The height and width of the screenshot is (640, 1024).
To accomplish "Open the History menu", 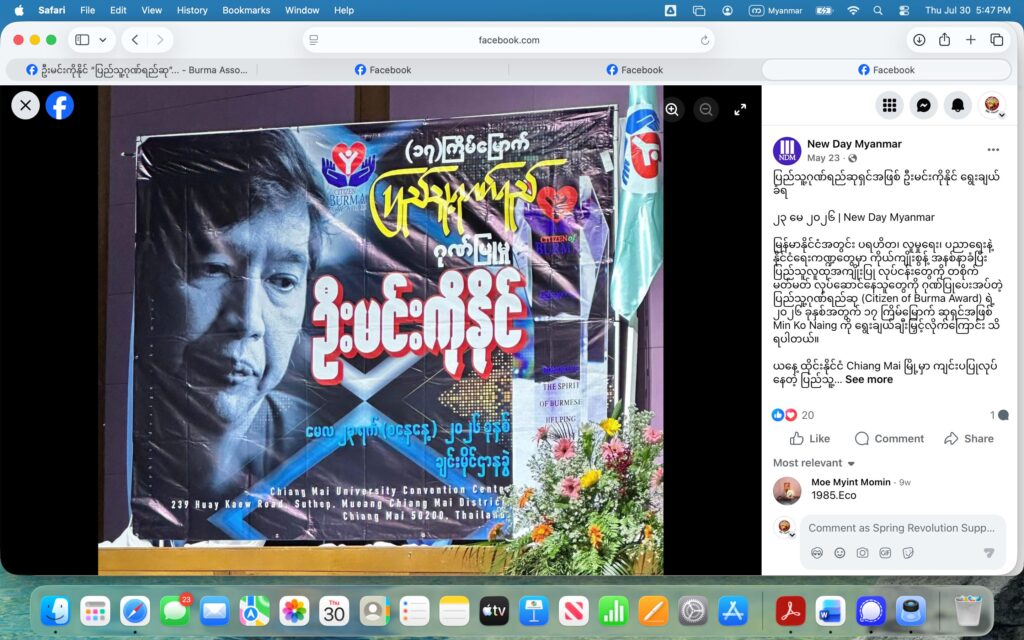I will [192, 10].
